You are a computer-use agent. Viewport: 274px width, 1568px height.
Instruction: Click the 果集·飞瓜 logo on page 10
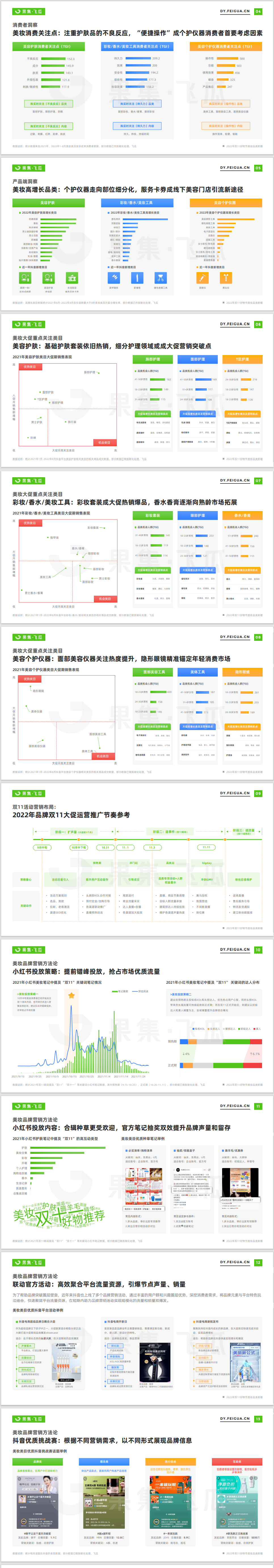(29, 950)
